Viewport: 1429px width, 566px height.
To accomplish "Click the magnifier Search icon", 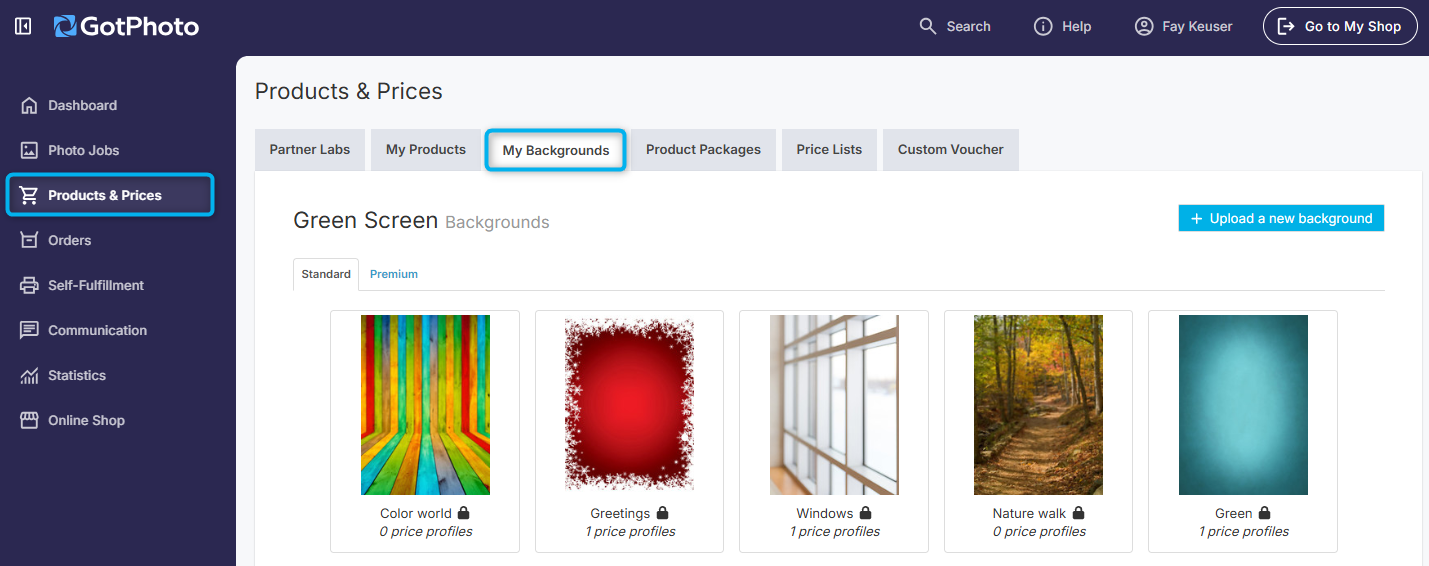I will [x=928, y=26].
